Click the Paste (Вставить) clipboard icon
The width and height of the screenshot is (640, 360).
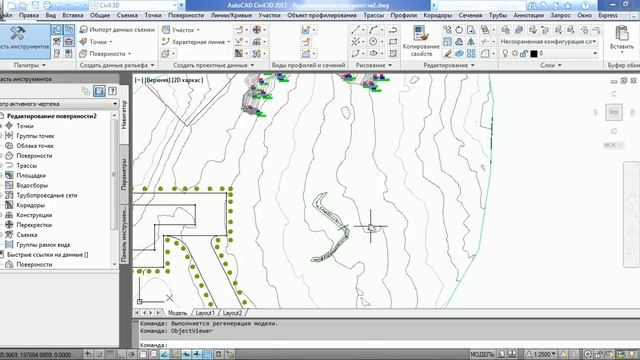coord(622,33)
